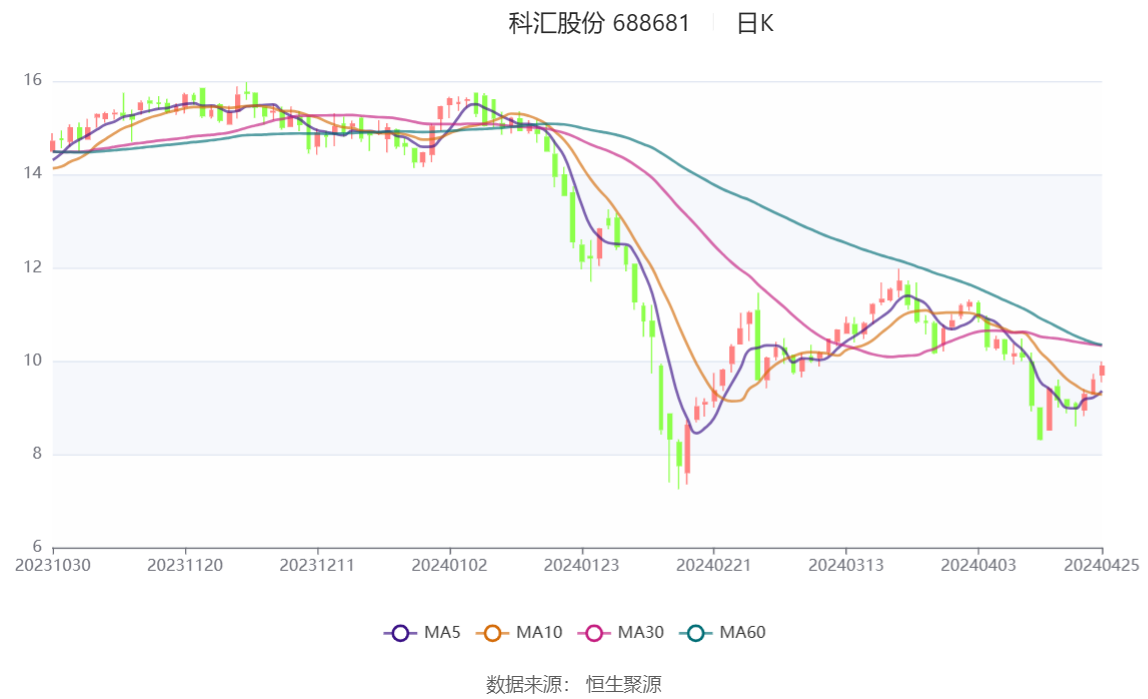This screenshot has width=1148, height=699.
Task: Open the 恒生聚源 data source text
Action: [x=624, y=685]
